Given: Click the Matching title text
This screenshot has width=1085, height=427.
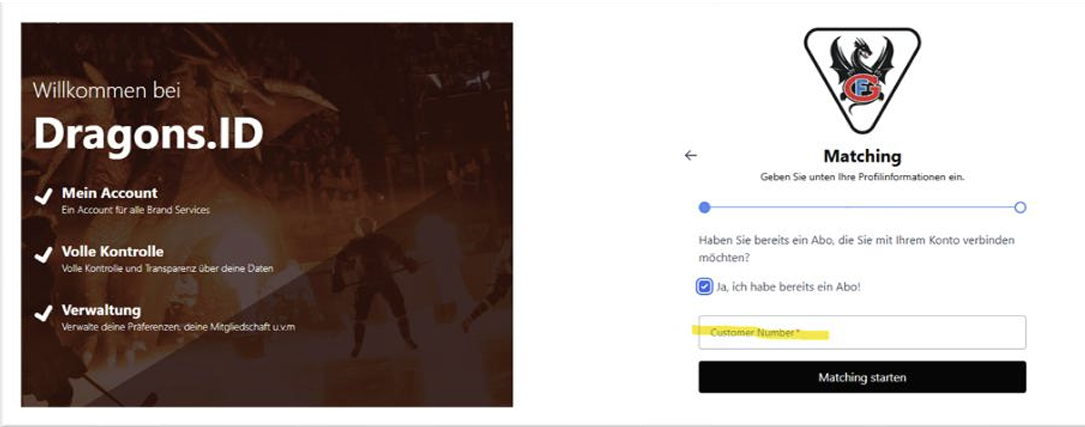Looking at the screenshot, I should pyautogui.click(x=862, y=156).
